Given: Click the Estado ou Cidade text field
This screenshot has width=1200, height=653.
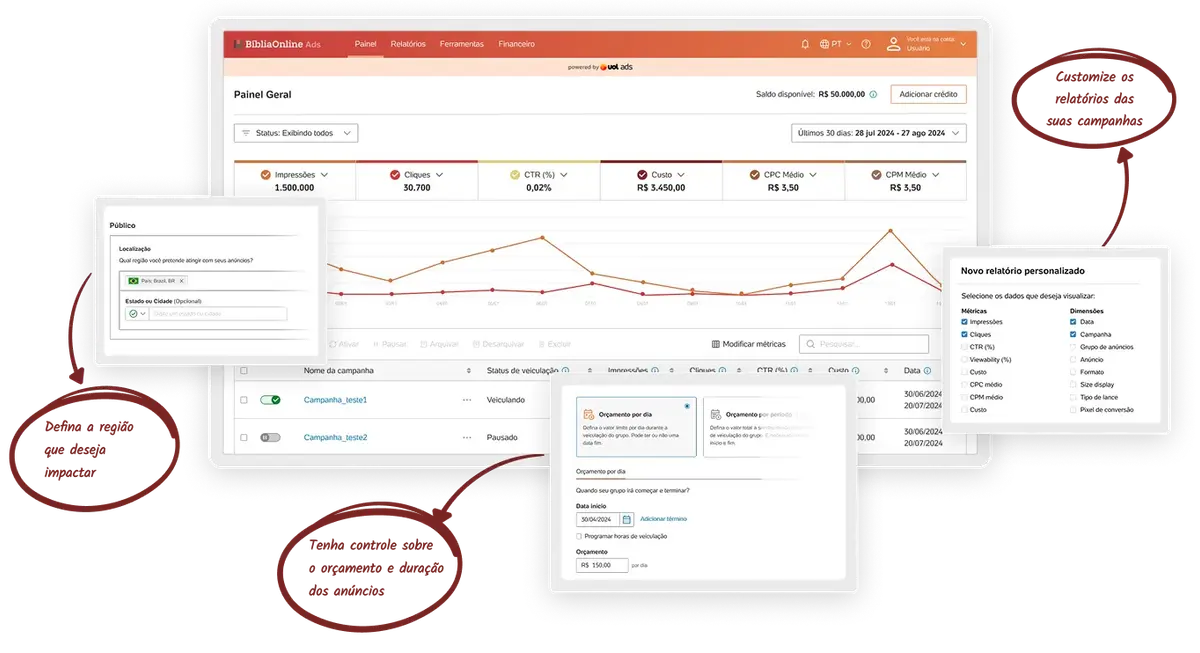Looking at the screenshot, I should coord(218,313).
